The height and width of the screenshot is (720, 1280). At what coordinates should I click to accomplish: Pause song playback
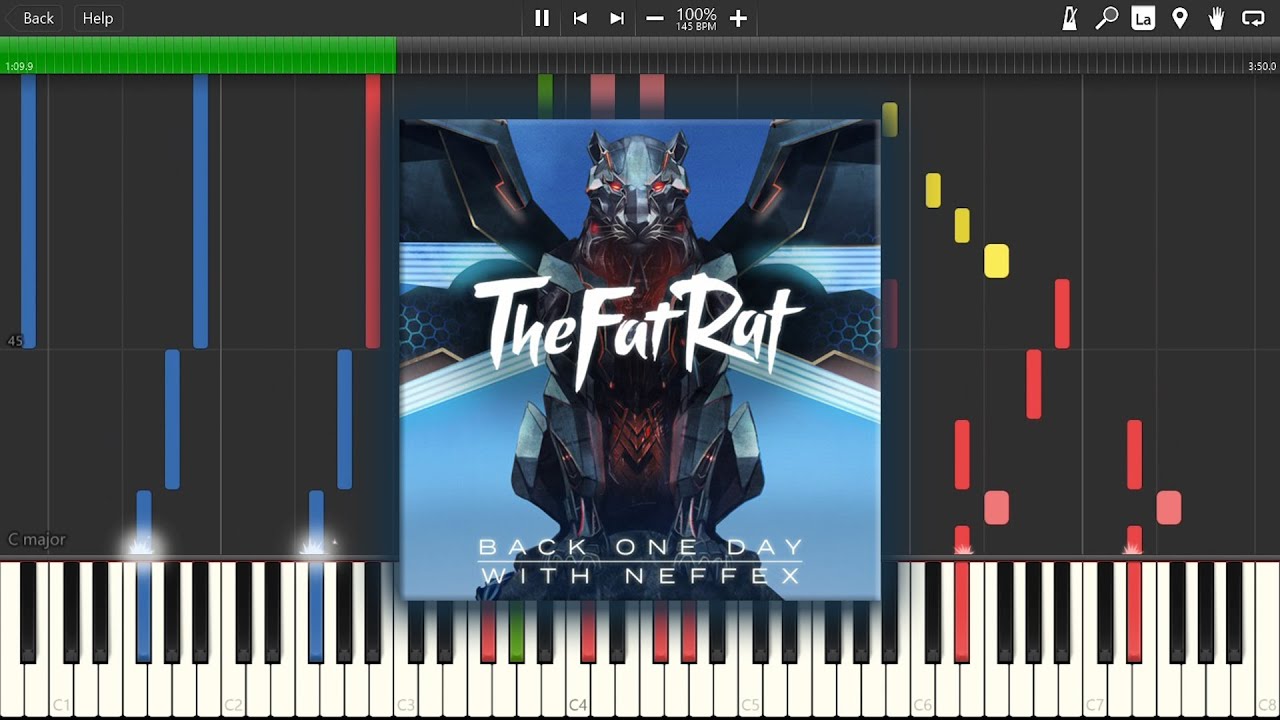click(x=542, y=18)
